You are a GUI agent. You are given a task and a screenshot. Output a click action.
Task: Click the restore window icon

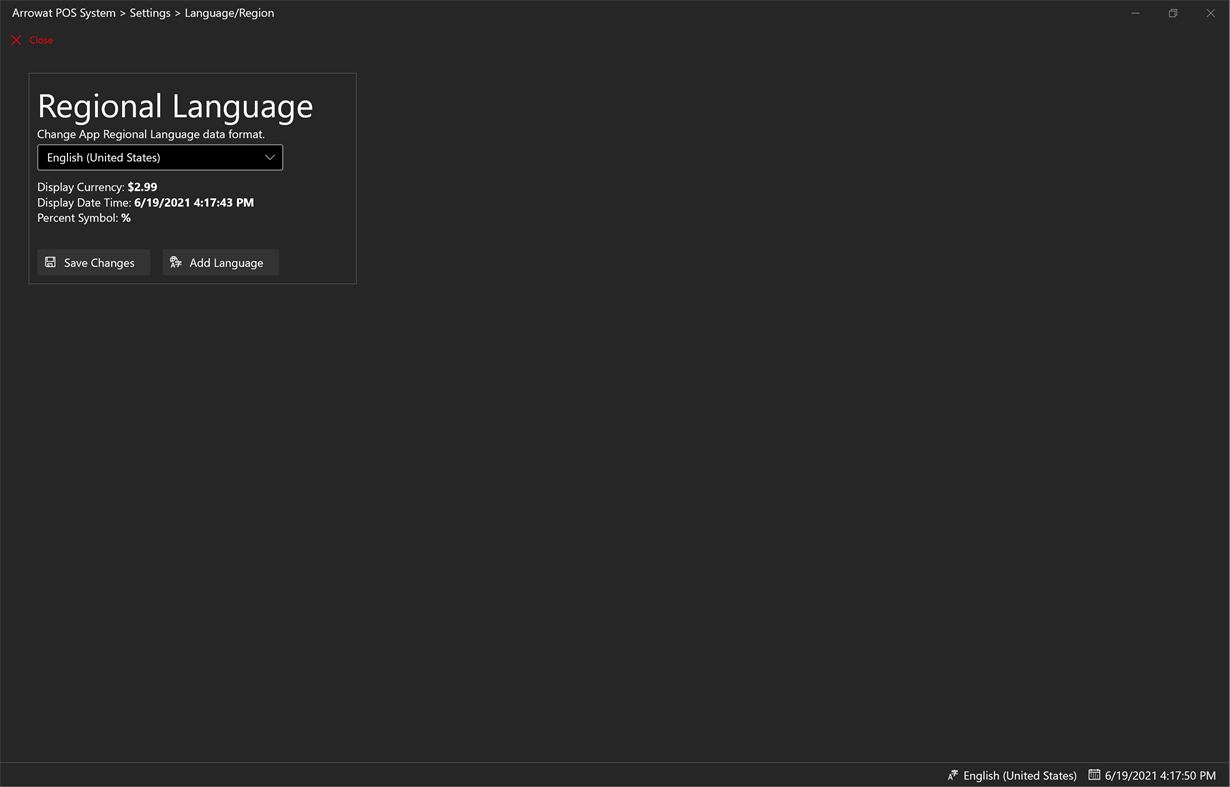click(x=1172, y=13)
